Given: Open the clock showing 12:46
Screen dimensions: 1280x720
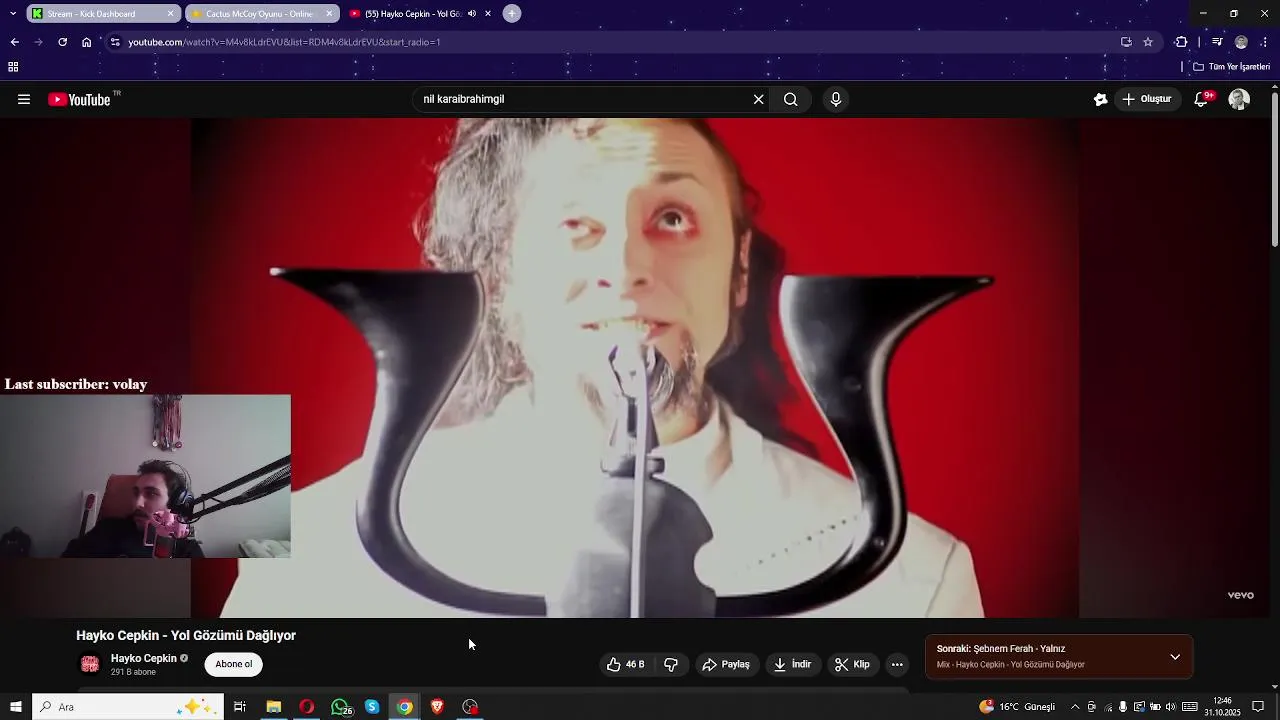Looking at the screenshot, I should click(x=1222, y=707).
